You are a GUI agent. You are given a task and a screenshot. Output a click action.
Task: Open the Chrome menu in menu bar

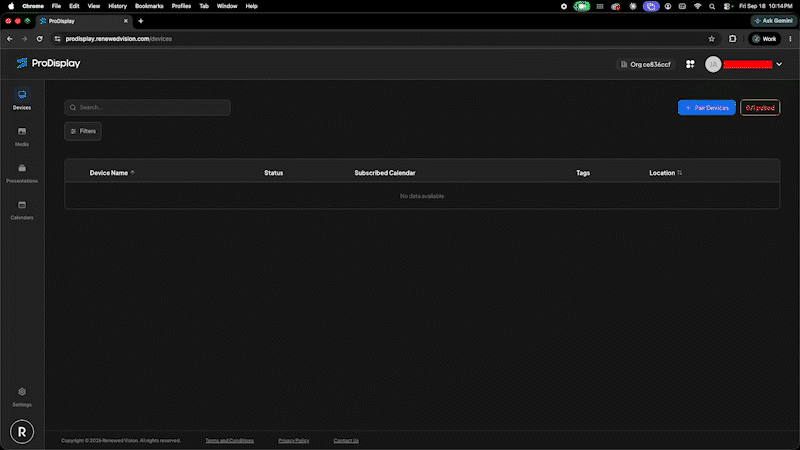[33, 6]
